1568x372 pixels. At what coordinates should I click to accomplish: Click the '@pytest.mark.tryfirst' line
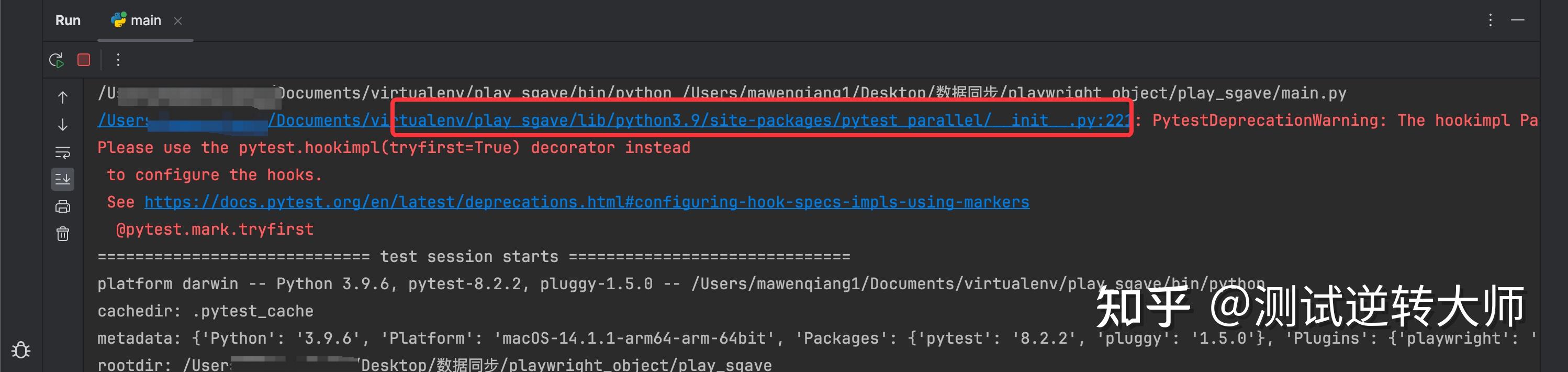(215, 229)
